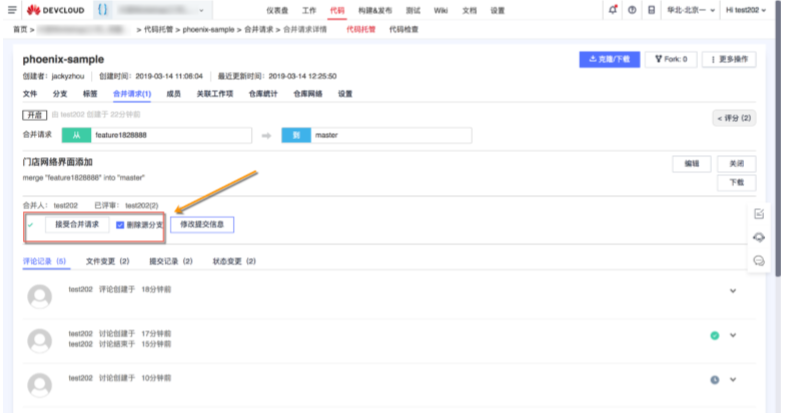Switch to the Tags tab
The width and height of the screenshot is (790, 413).
point(90,94)
